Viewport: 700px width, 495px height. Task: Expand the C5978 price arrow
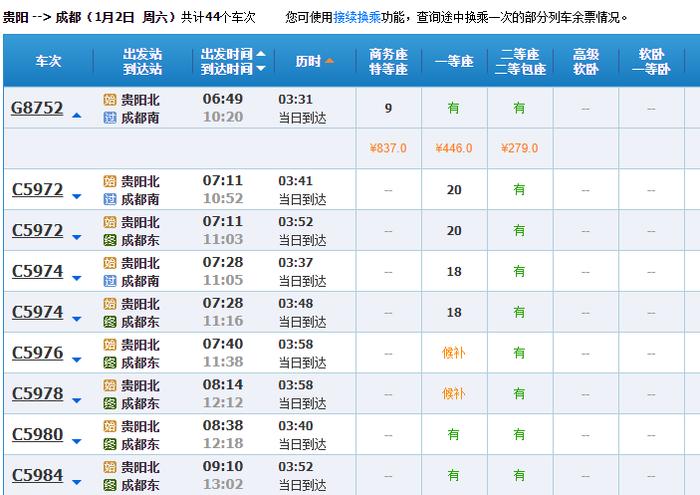point(77,401)
